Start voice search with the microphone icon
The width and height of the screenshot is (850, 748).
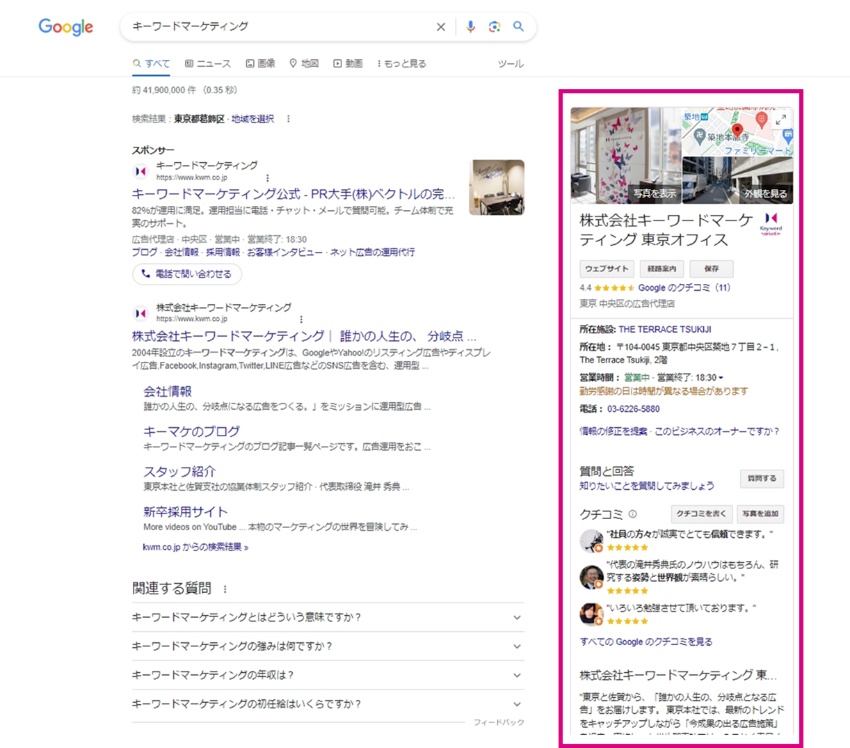pyautogui.click(x=470, y=27)
